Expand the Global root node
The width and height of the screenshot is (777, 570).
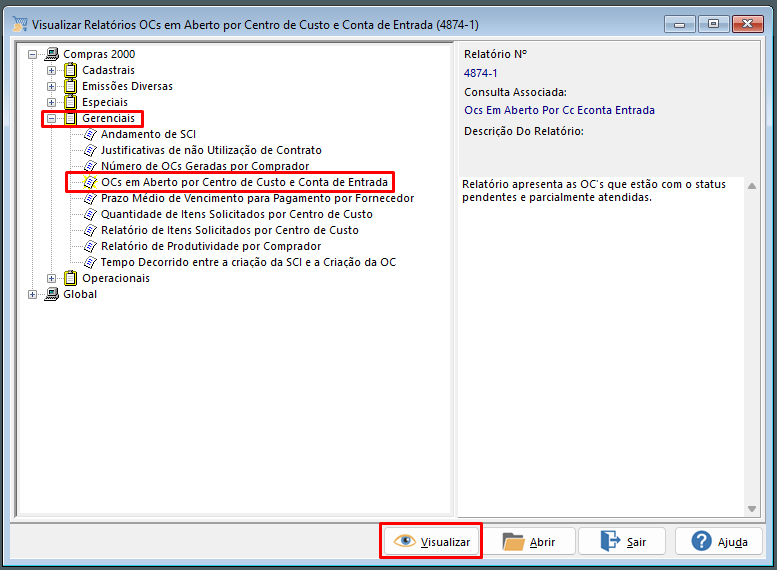click(x=33, y=294)
